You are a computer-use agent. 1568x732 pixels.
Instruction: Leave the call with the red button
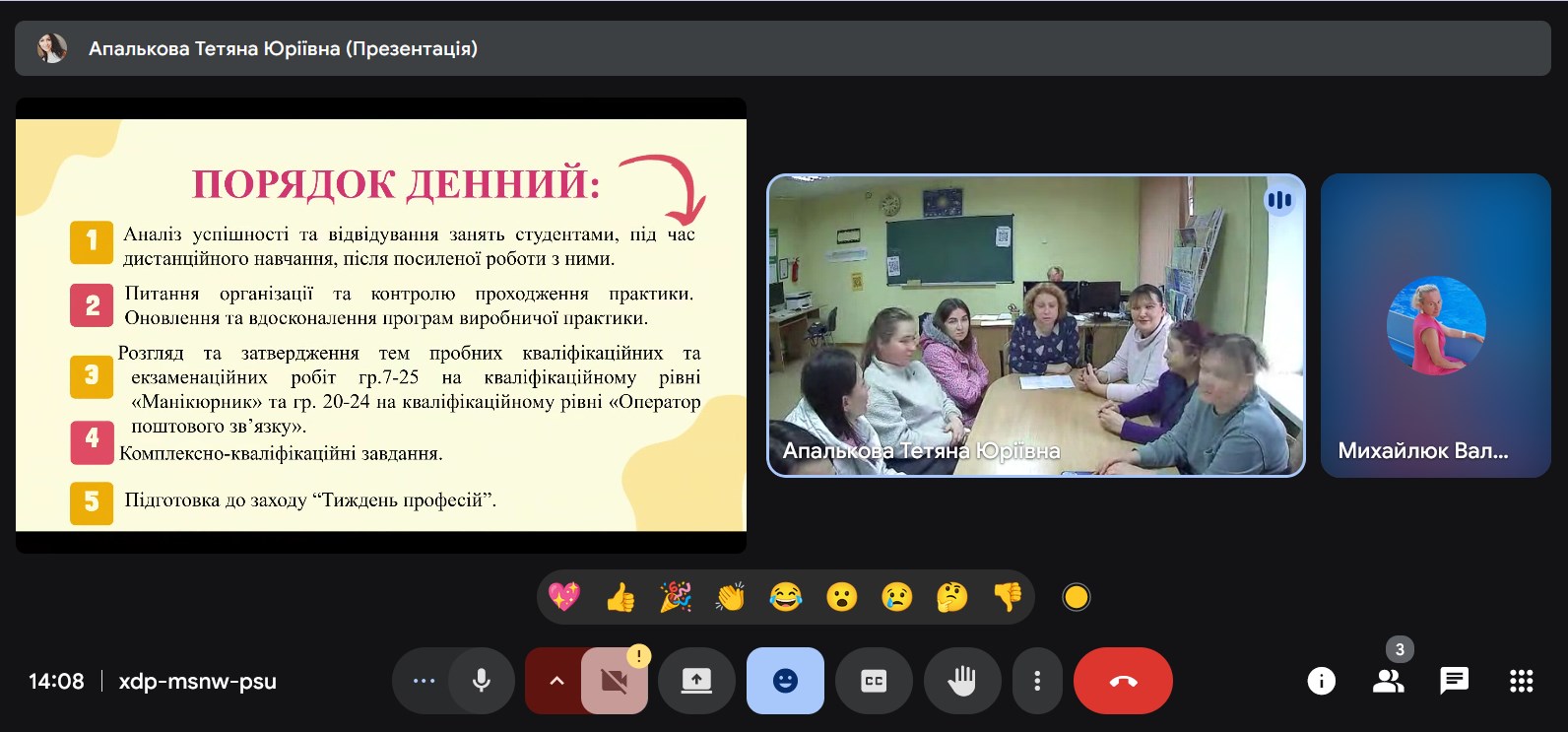click(x=1123, y=681)
